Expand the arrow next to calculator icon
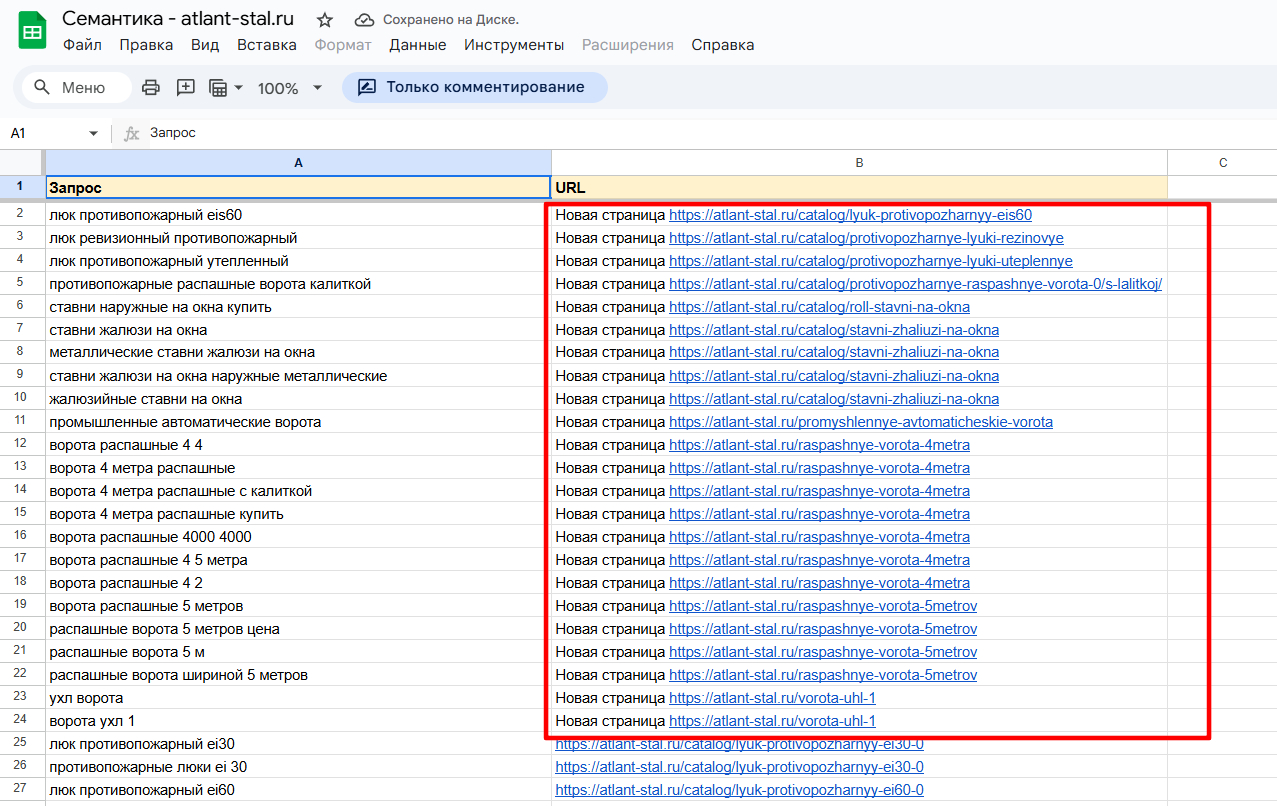This screenshot has height=806, width=1277. tap(238, 88)
